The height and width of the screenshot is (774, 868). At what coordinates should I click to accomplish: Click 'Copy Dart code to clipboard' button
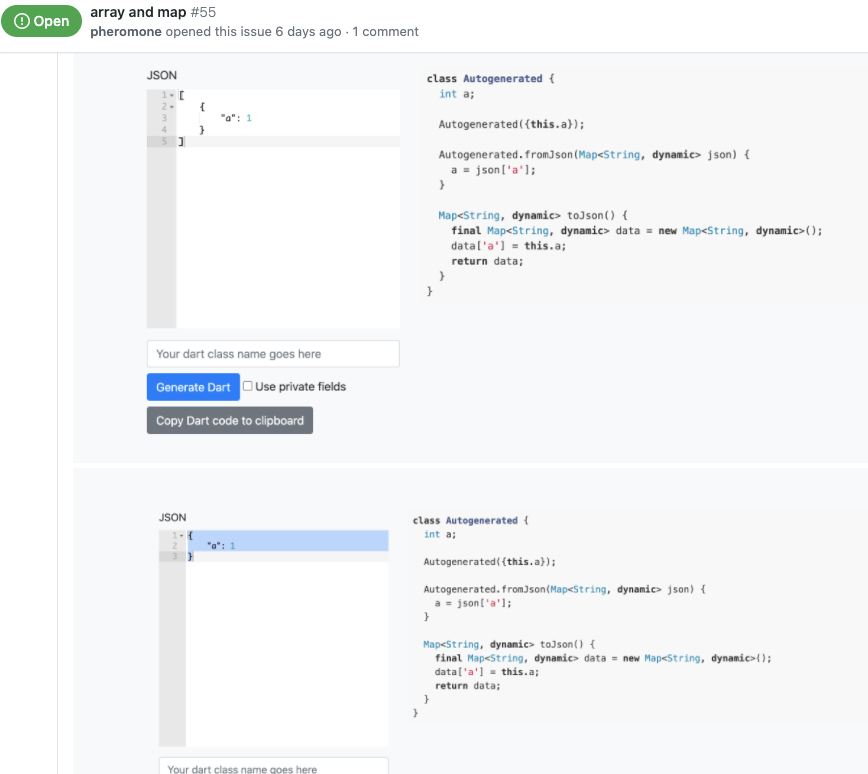pos(230,421)
